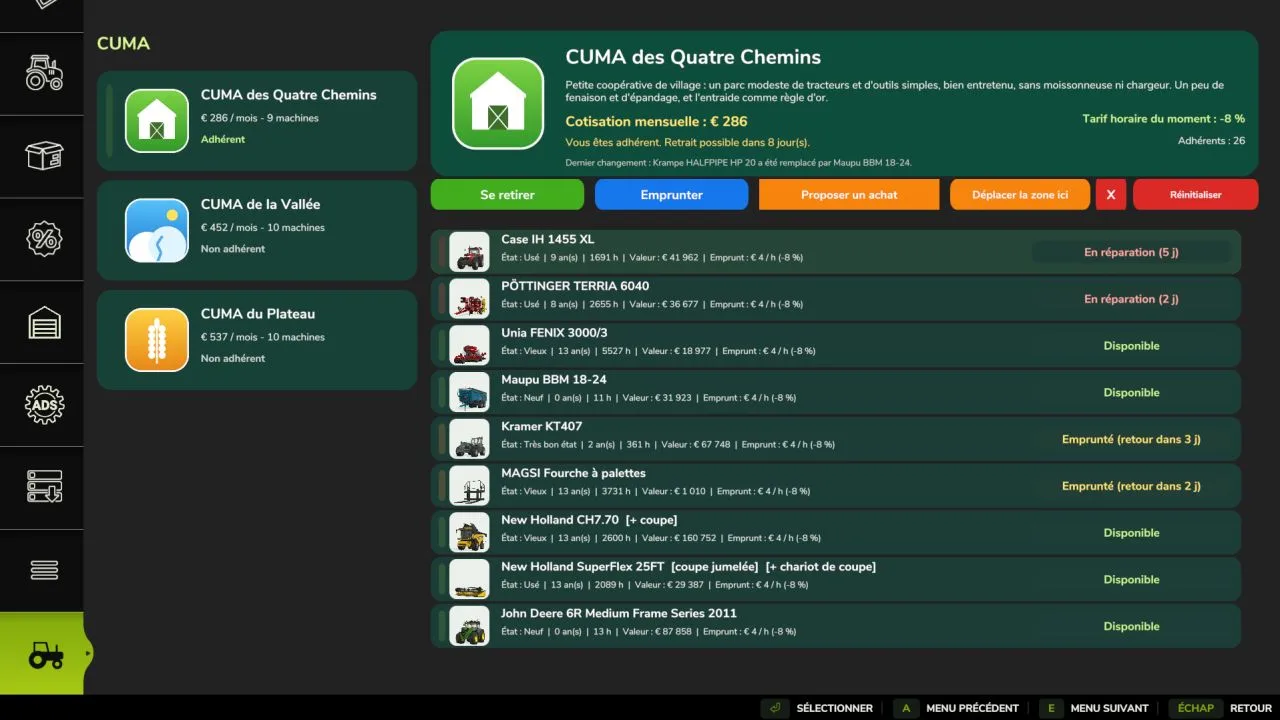Viewport: 1280px width, 720px height.
Task: Open the tractor vehicles sidebar tab
Action: click(x=43, y=73)
